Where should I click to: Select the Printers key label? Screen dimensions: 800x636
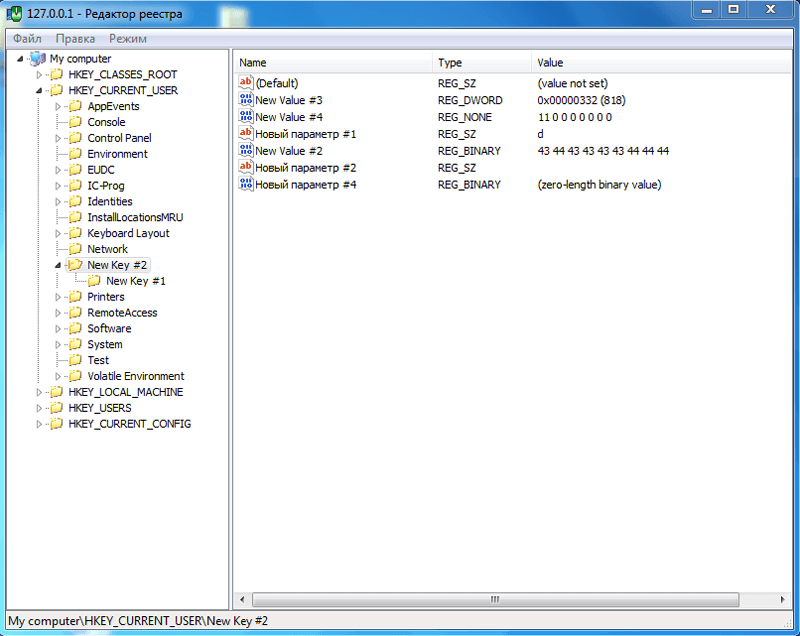tap(106, 297)
